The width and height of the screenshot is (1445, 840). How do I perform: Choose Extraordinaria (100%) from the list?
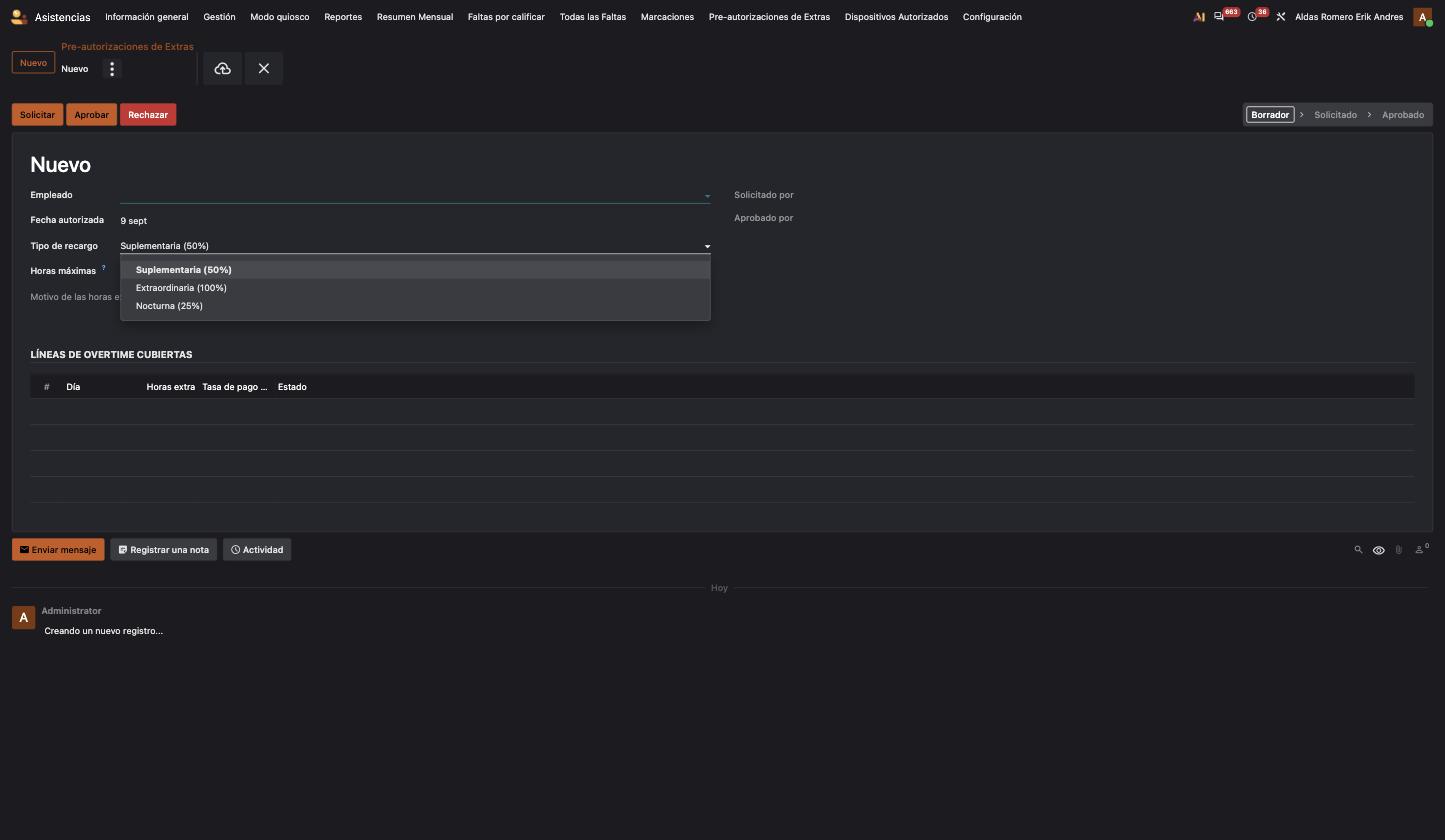[x=415, y=288]
